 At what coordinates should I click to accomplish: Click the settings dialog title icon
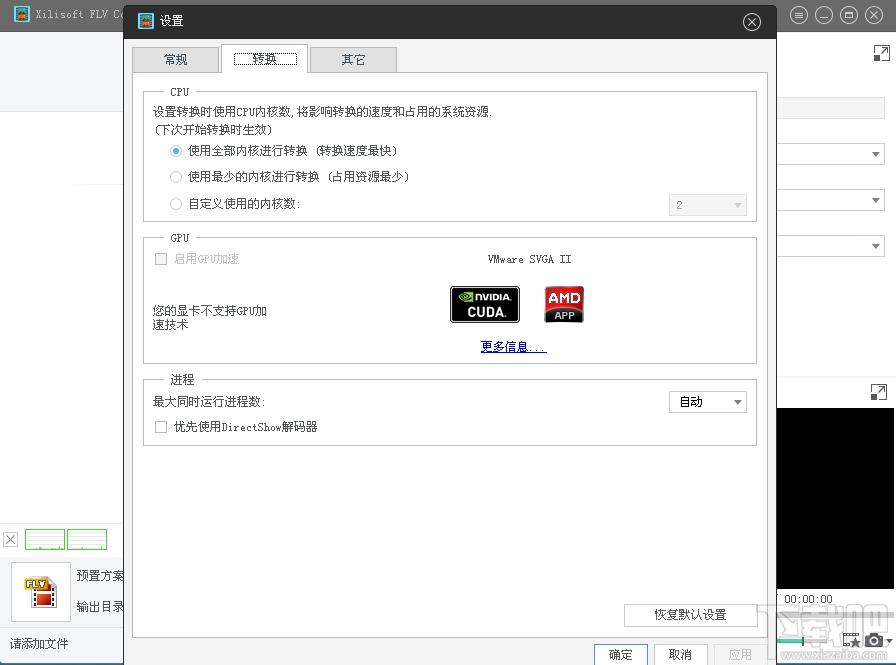[x=146, y=21]
